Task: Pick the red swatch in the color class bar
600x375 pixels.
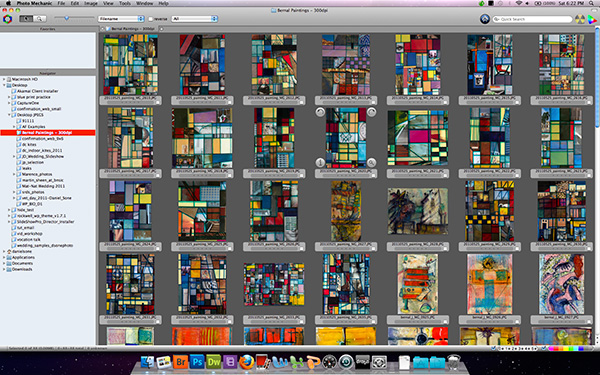Action: tap(556, 348)
